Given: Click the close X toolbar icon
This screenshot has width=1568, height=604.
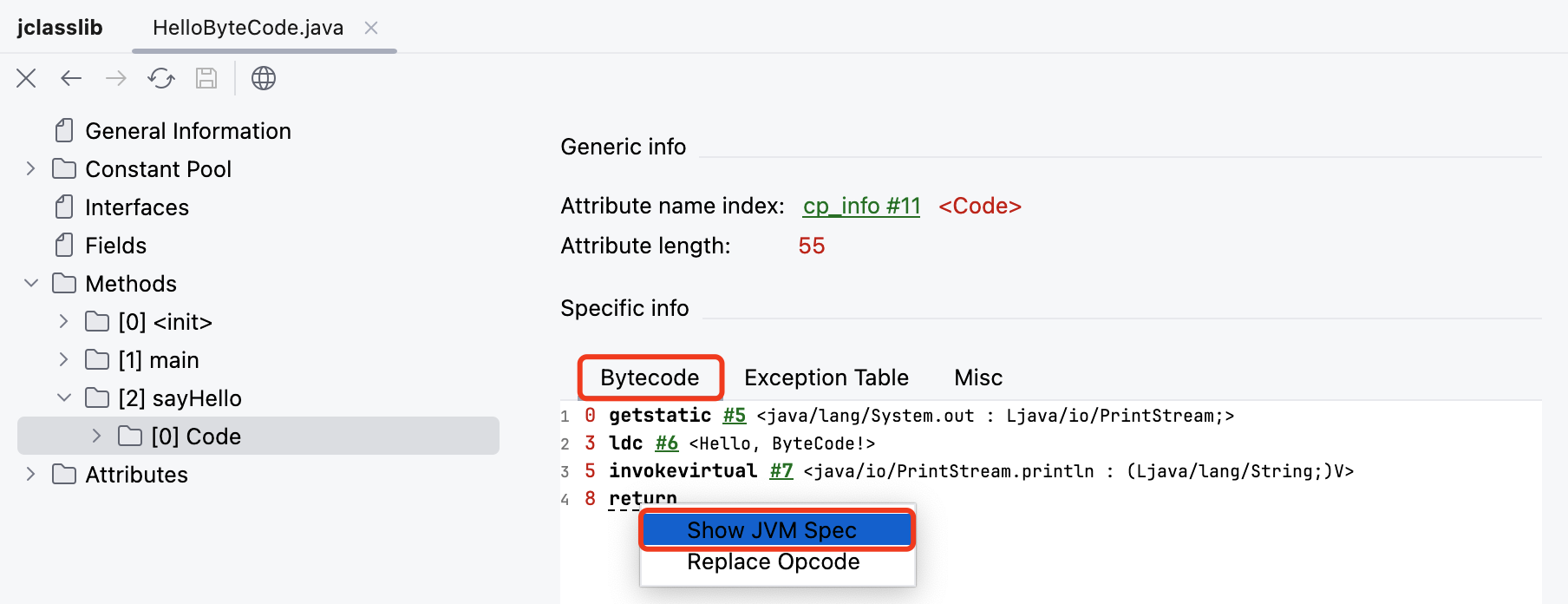Looking at the screenshot, I should pos(26,78).
